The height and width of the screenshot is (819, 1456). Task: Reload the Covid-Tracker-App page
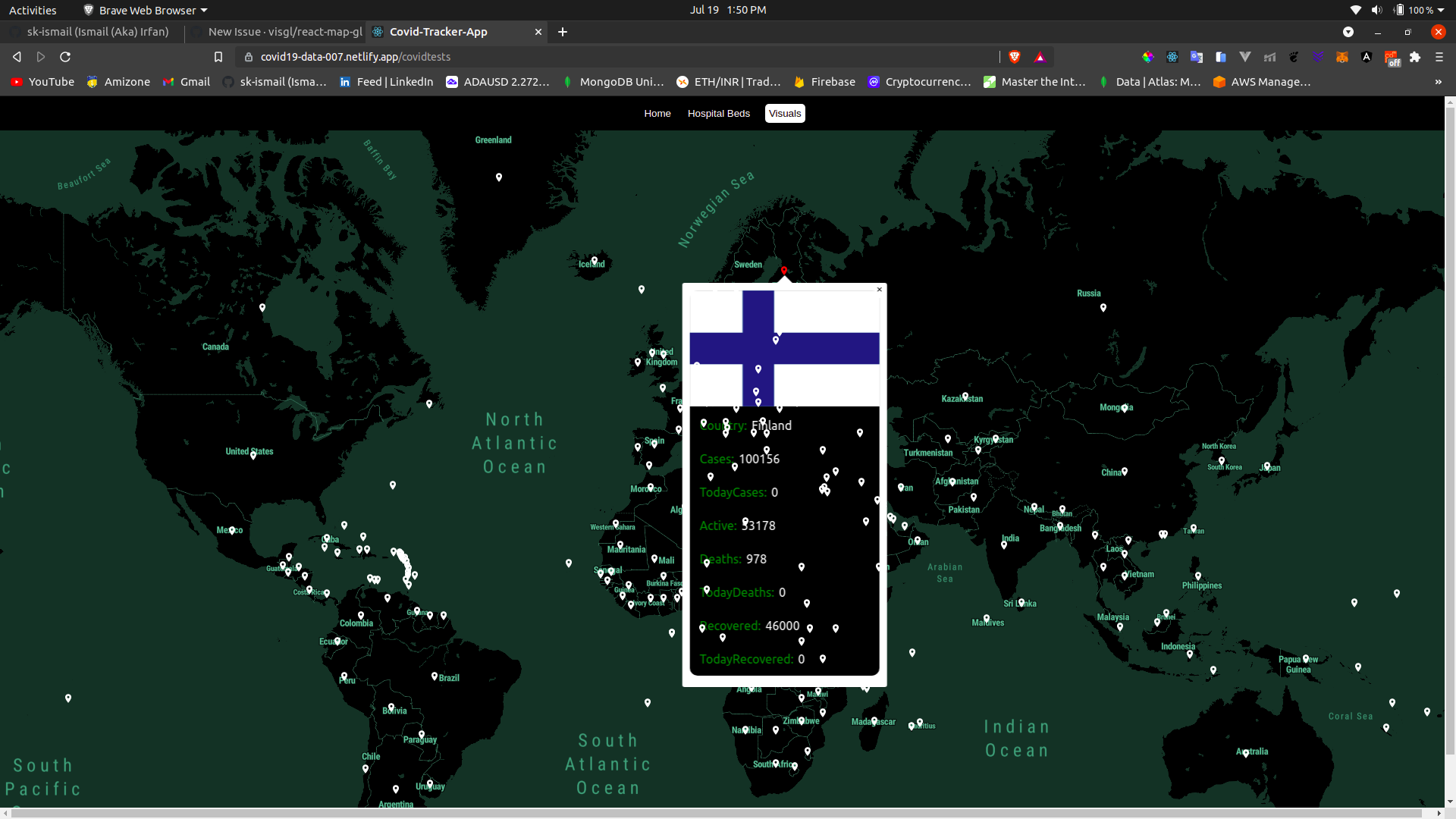pos(65,57)
